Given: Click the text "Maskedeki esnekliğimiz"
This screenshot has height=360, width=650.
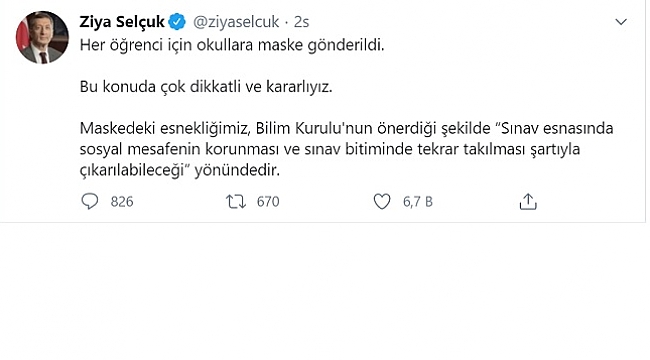Looking at the screenshot, I should [165, 128].
